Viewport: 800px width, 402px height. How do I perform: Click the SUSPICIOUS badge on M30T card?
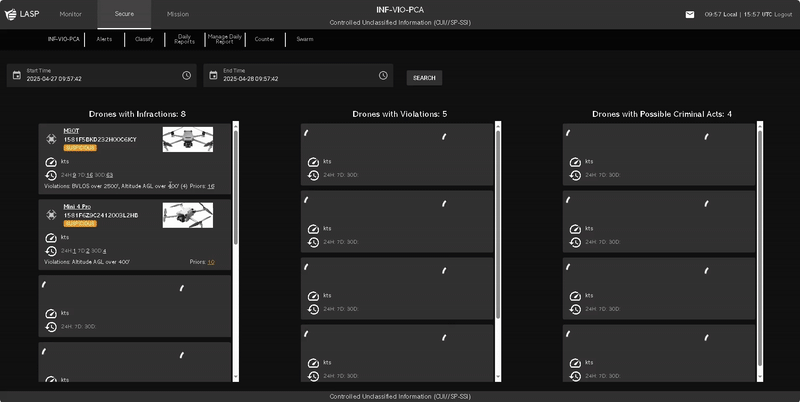pos(80,148)
